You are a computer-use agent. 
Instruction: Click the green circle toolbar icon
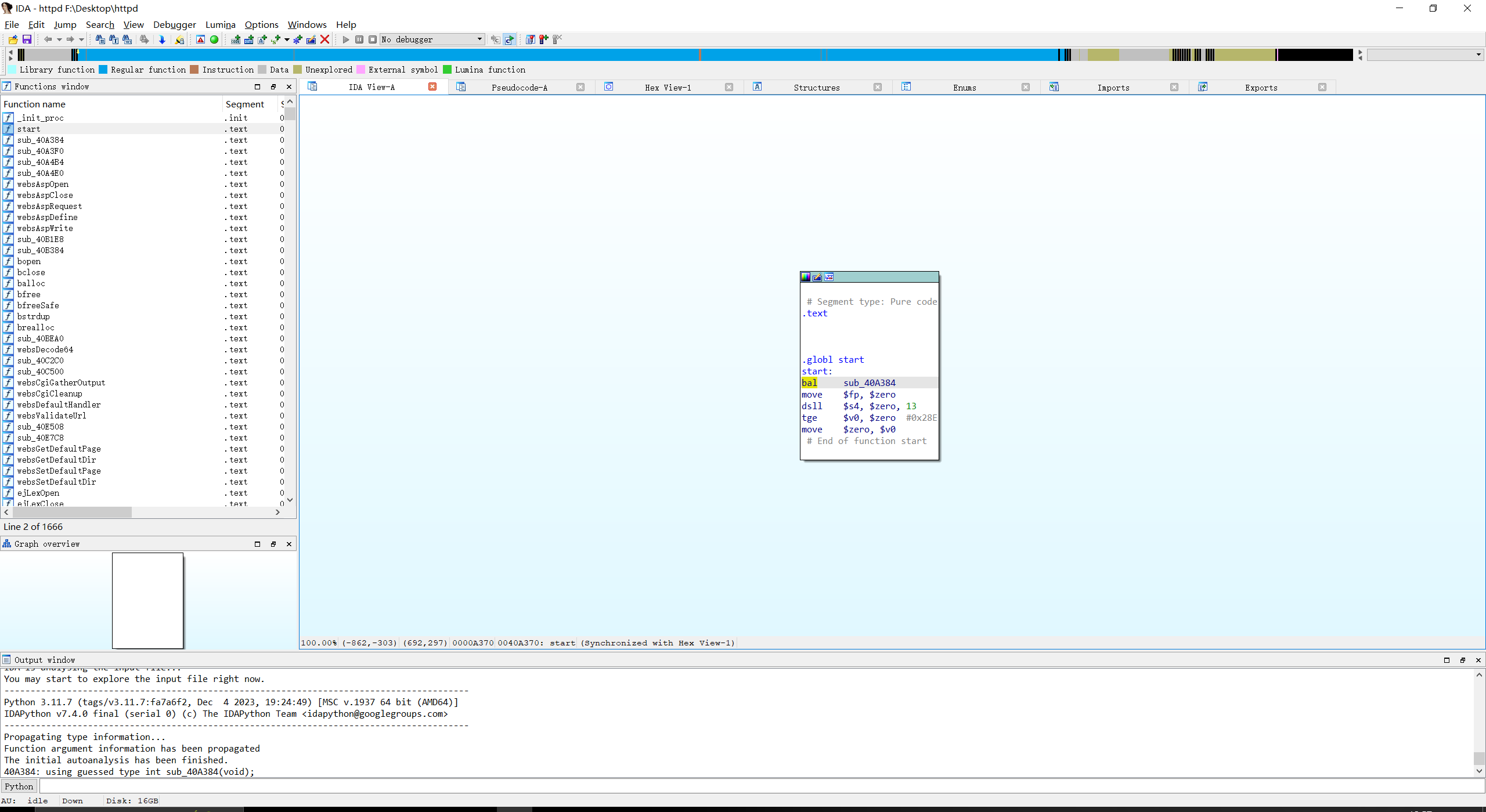pos(214,39)
